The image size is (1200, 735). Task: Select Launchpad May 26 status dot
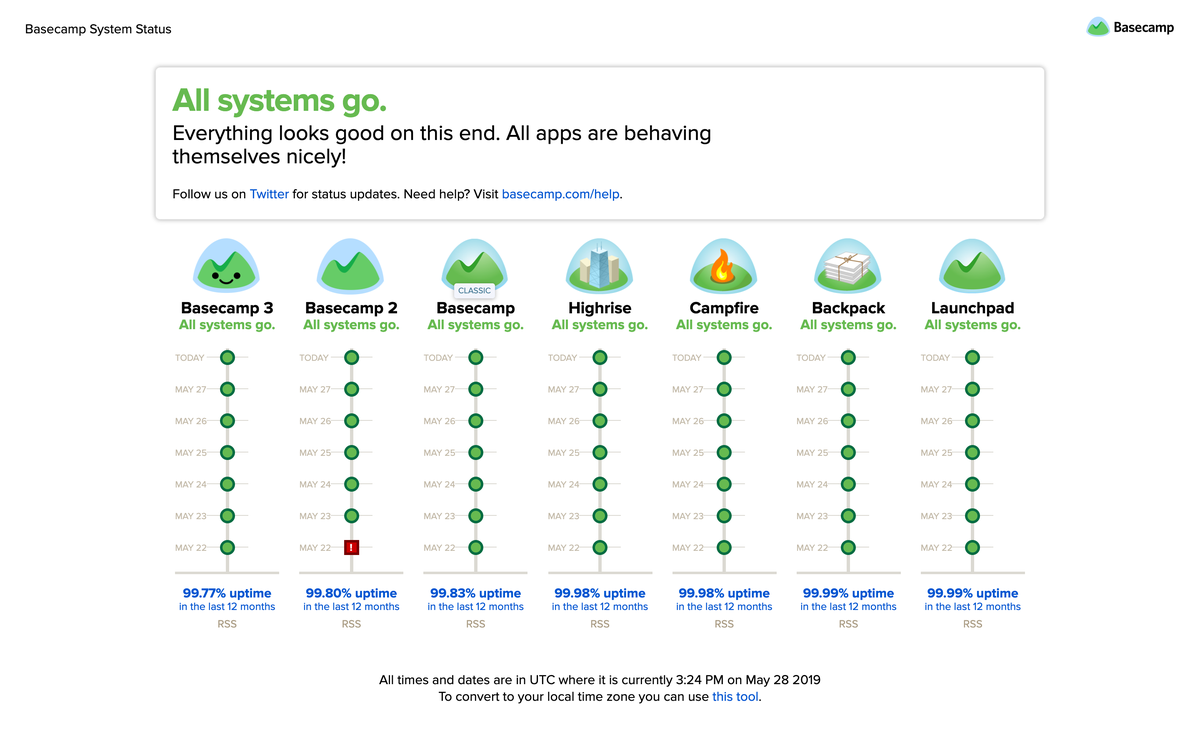point(972,421)
